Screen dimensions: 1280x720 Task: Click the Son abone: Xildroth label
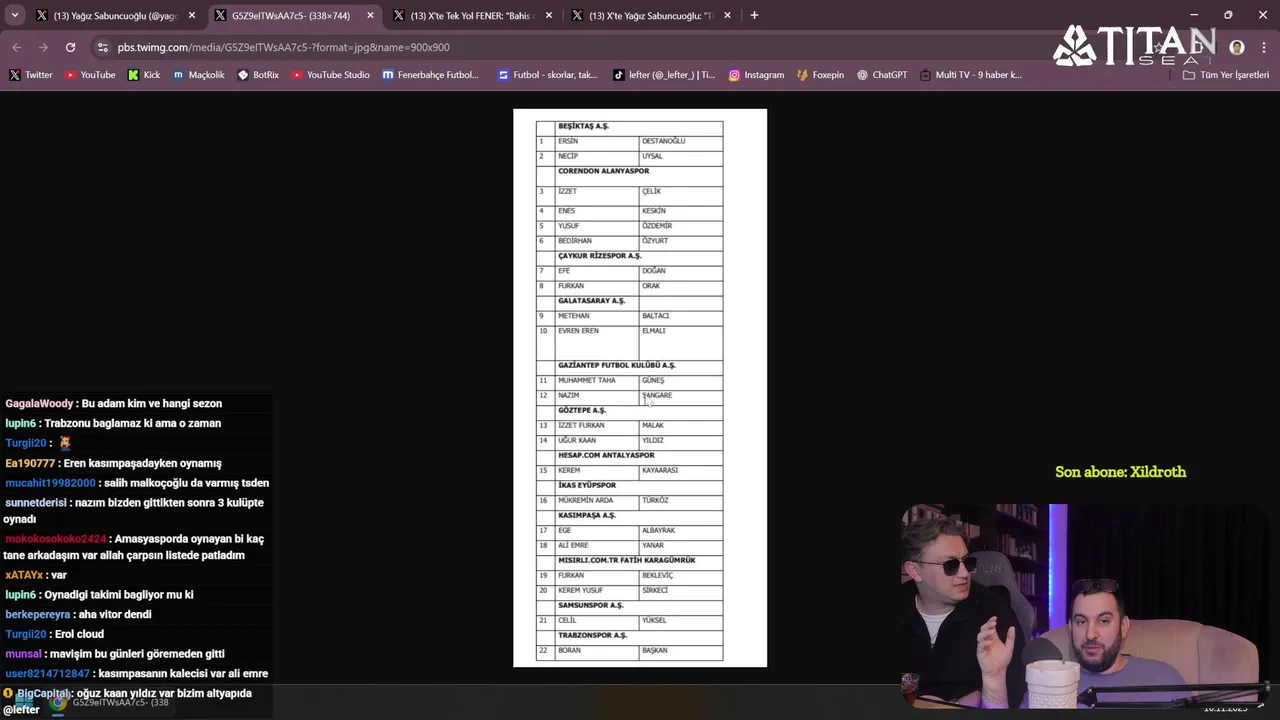tap(1120, 472)
